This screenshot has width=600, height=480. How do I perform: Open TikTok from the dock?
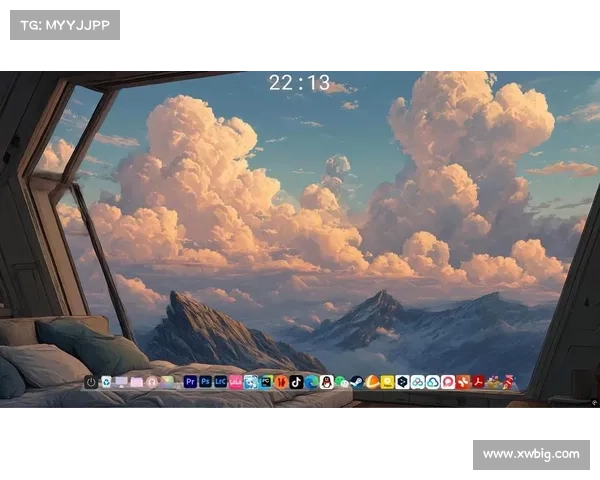pos(296,381)
